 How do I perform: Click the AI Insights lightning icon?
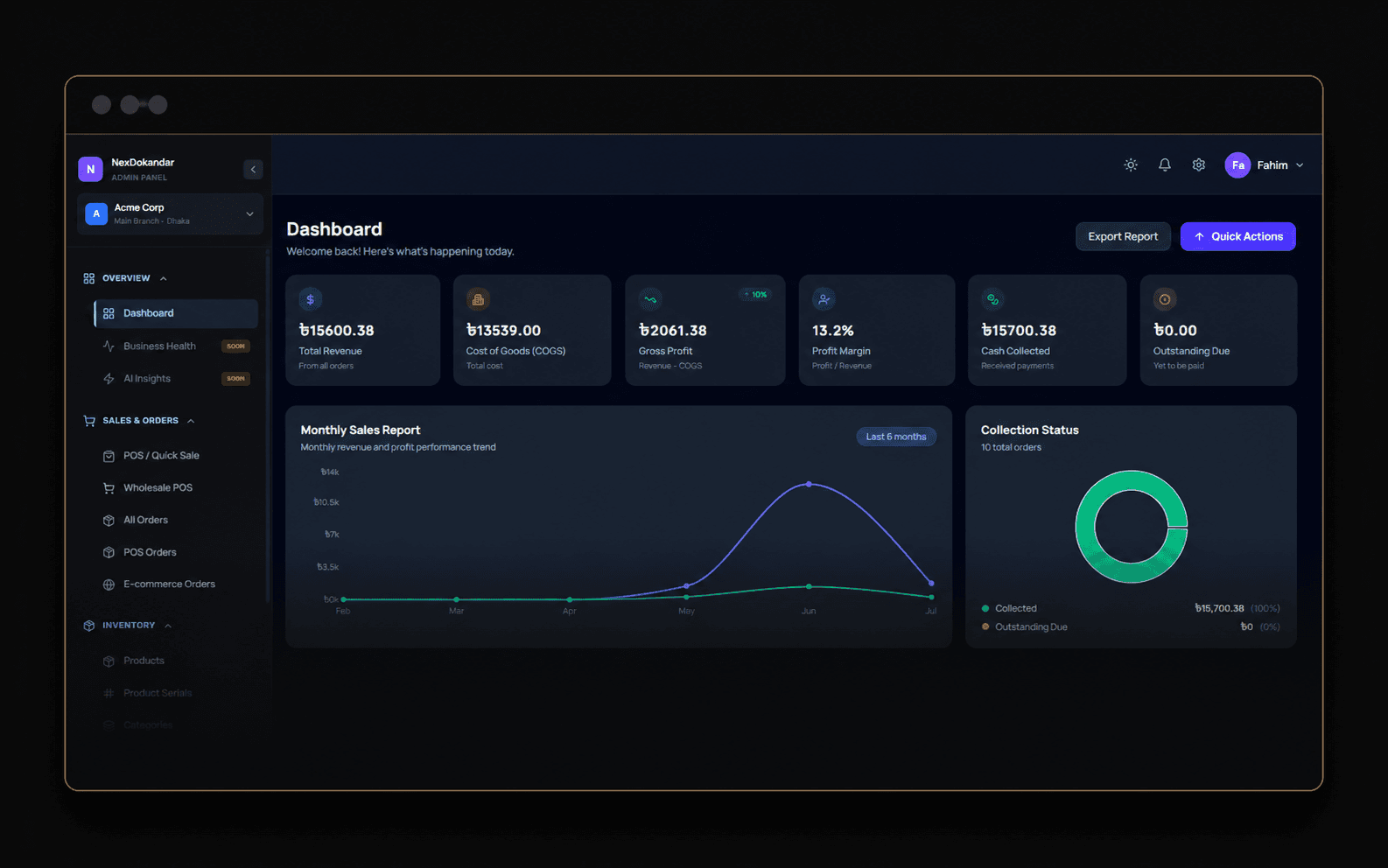tap(109, 379)
